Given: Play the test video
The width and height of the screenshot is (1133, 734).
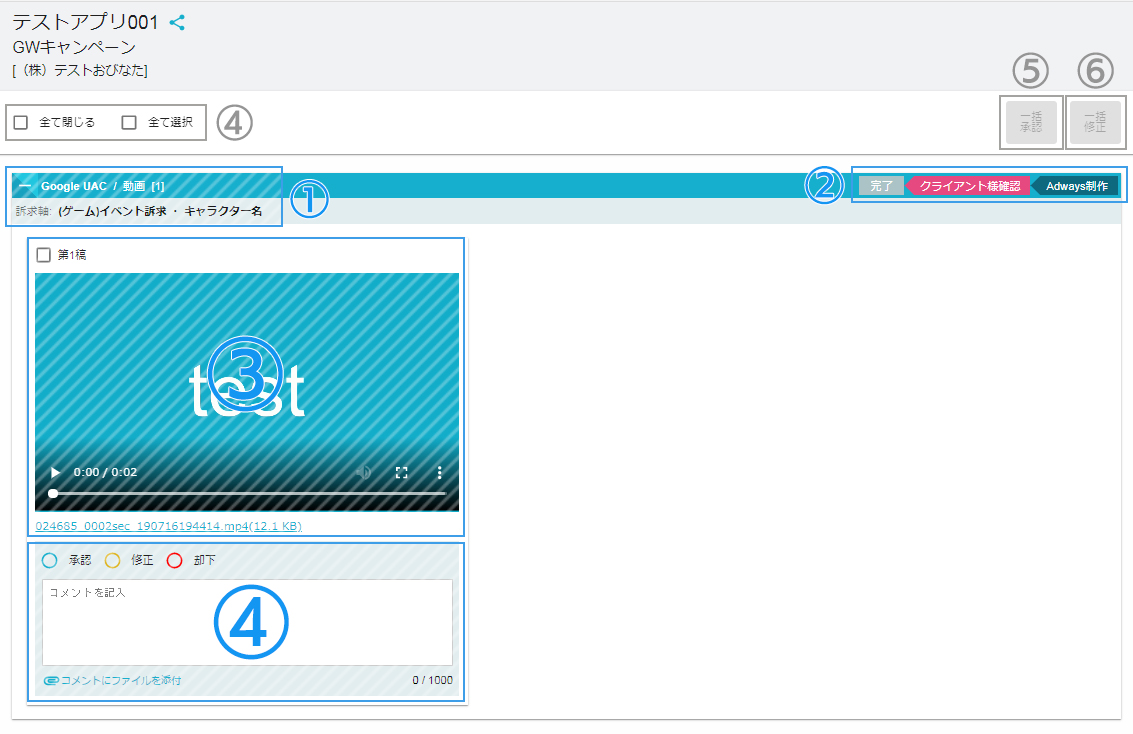Looking at the screenshot, I should click(x=55, y=472).
